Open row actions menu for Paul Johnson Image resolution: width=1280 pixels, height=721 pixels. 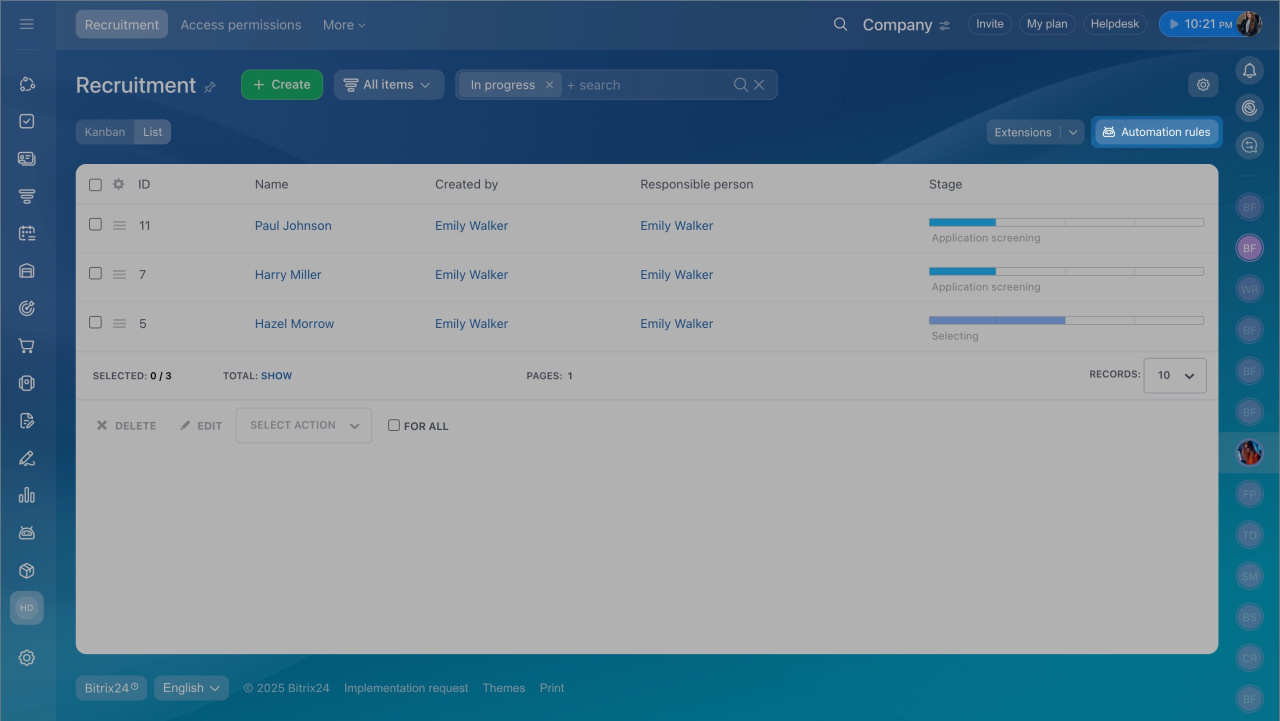[119, 226]
